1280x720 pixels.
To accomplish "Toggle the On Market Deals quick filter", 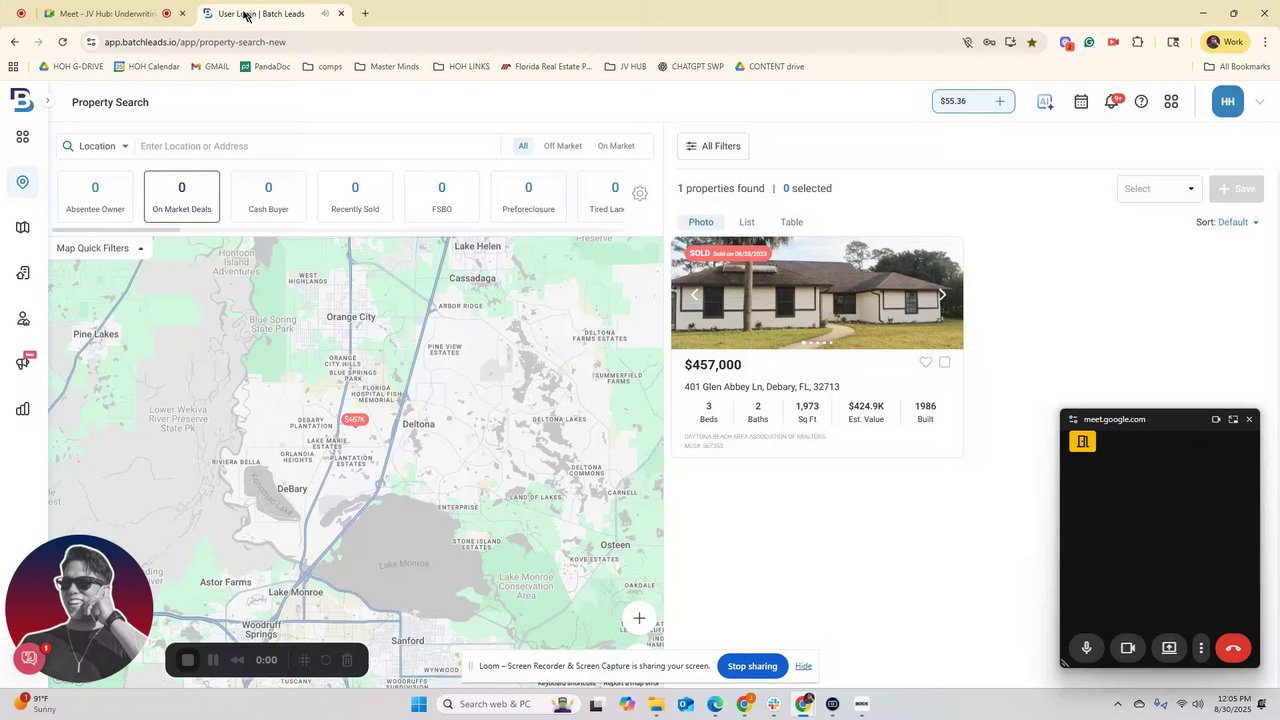I will (x=182, y=197).
